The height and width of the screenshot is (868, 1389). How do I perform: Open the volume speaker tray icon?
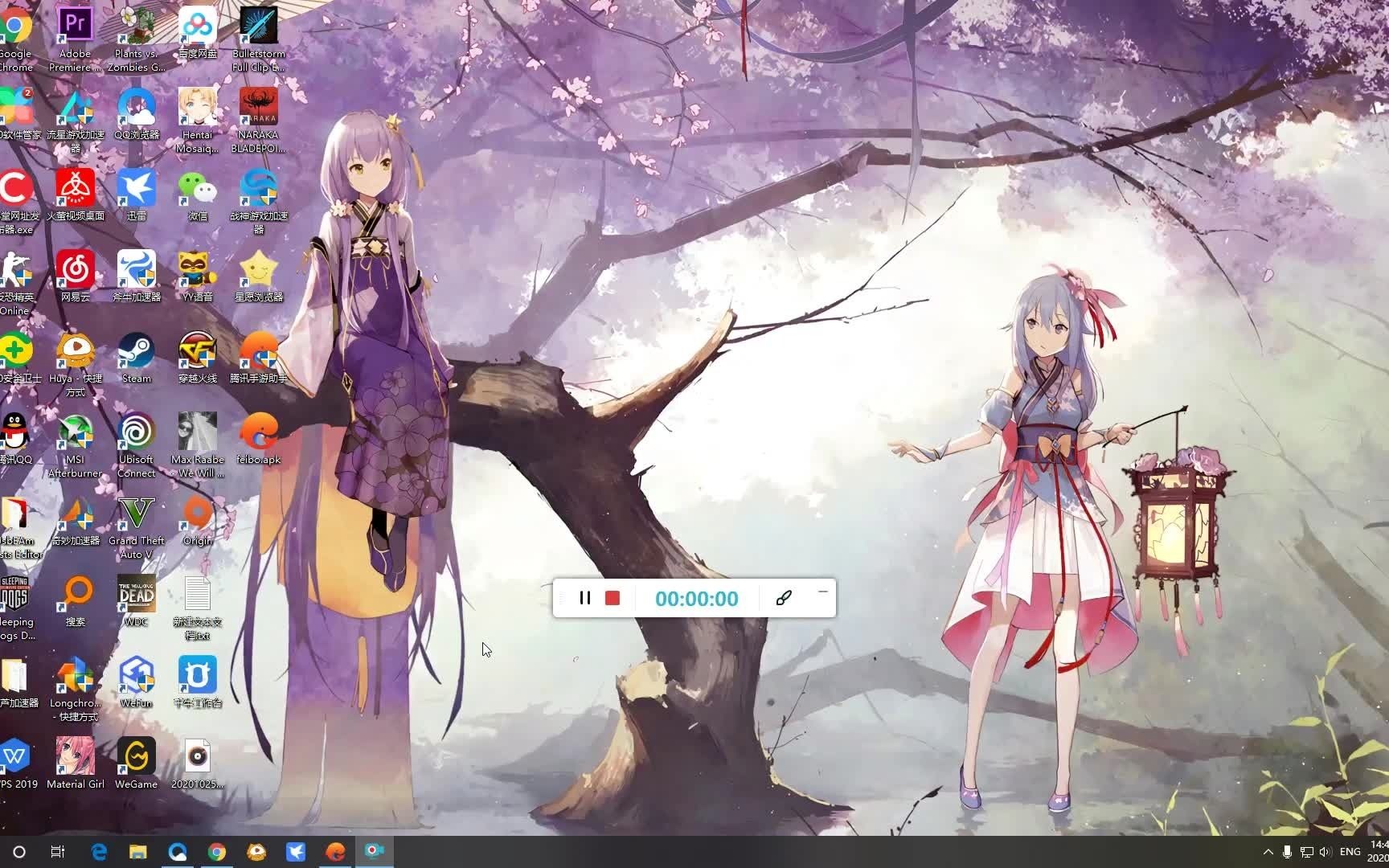(1325, 852)
